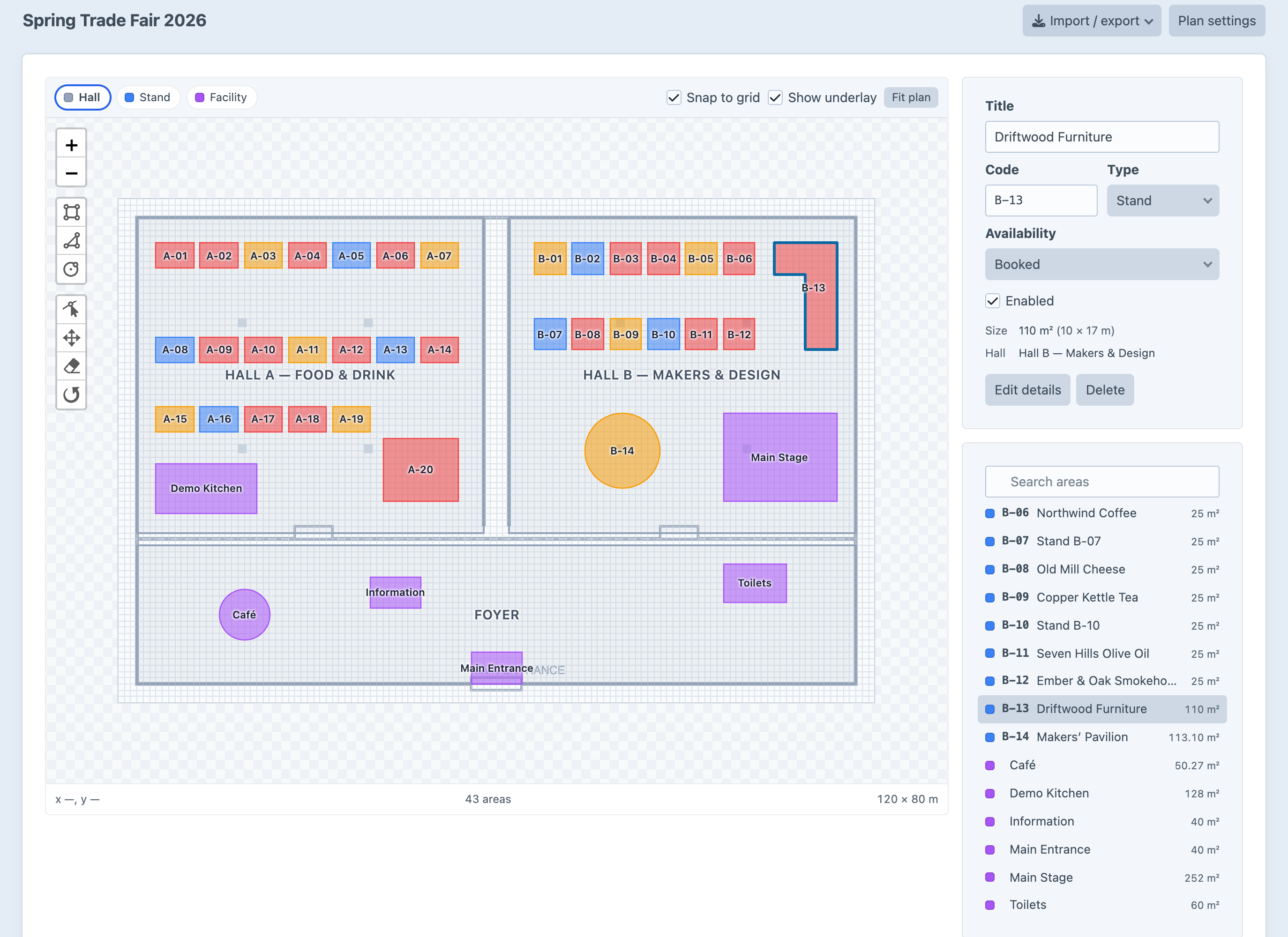Image resolution: width=1288 pixels, height=937 pixels.
Task: Select the Toilets facility on plan
Action: (x=754, y=583)
